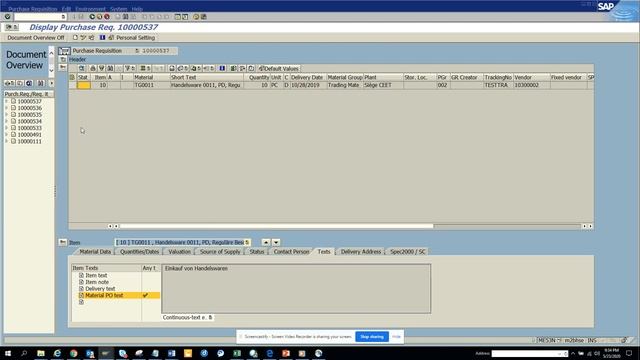Select the Delivery text entry
Viewport: 640px width, 360px height.
point(100,289)
